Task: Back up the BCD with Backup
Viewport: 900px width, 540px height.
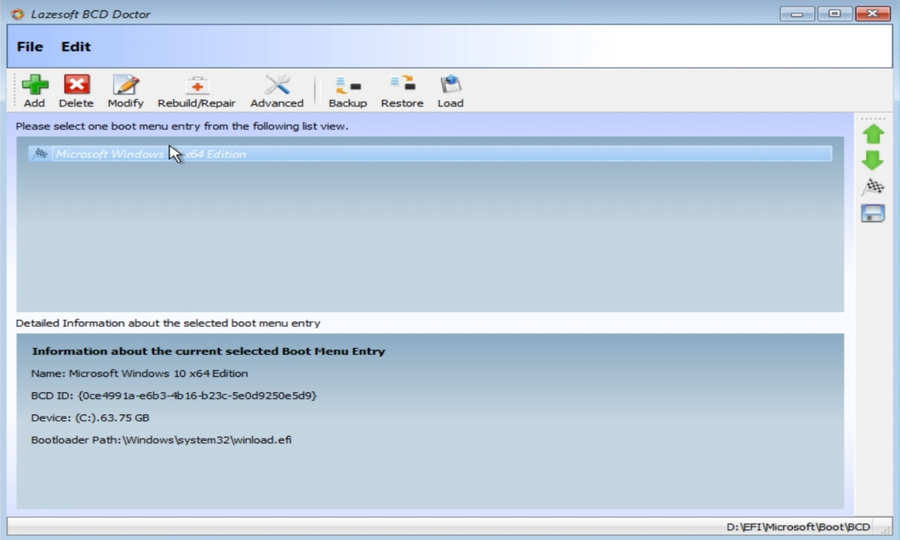Action: coord(347,91)
